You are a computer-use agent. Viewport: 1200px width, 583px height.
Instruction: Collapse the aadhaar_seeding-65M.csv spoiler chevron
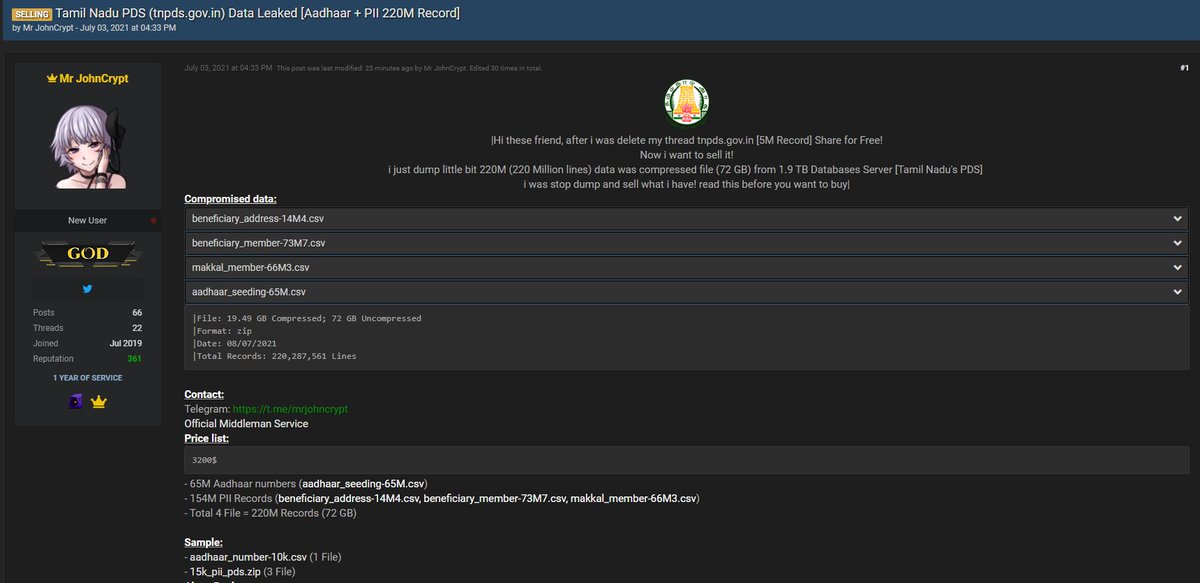pos(1177,292)
